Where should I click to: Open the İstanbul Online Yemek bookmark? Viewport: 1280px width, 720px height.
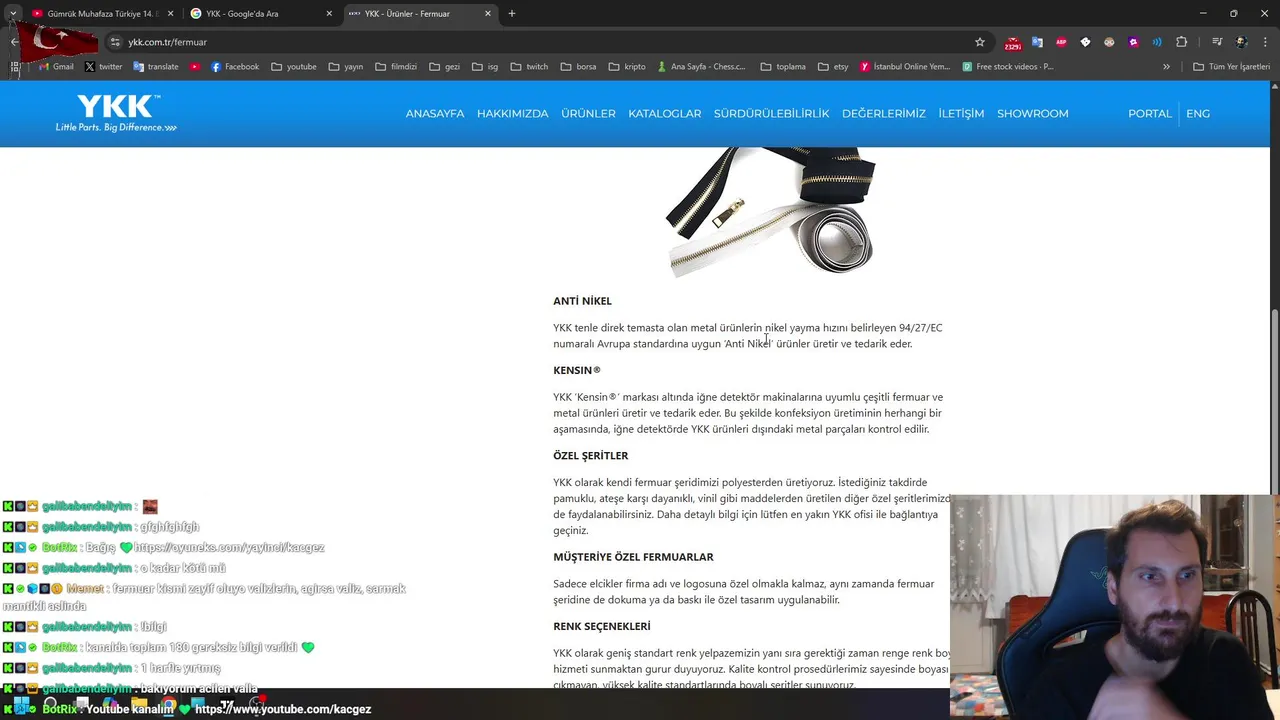pyautogui.click(x=905, y=67)
